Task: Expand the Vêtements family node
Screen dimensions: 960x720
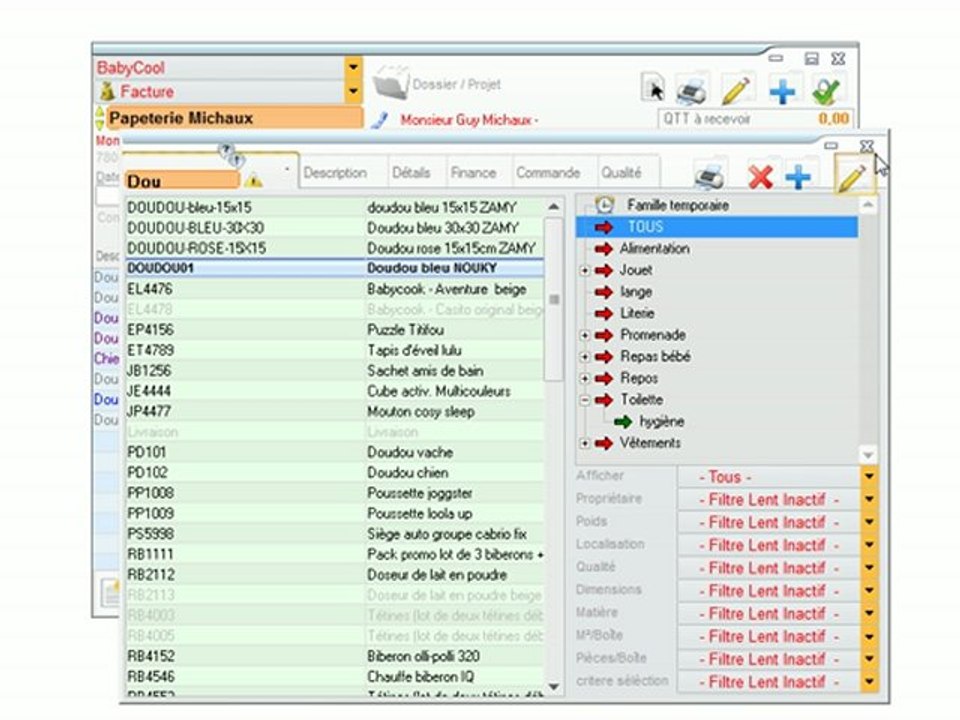Action: click(585, 444)
